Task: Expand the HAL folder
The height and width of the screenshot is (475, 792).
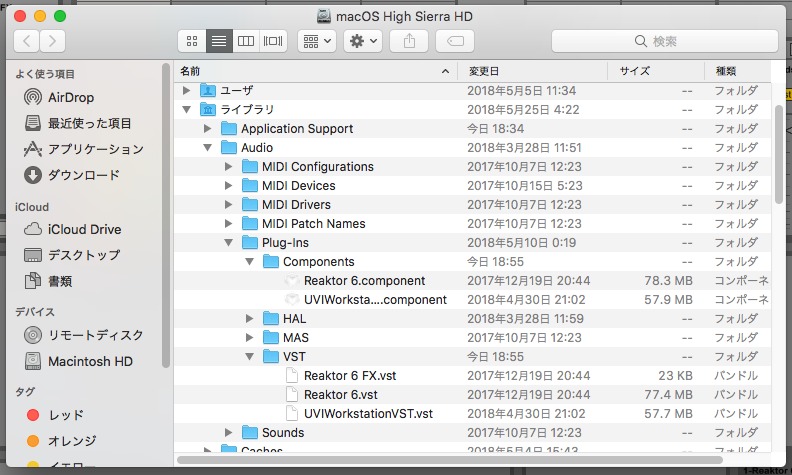Action: coord(250,319)
